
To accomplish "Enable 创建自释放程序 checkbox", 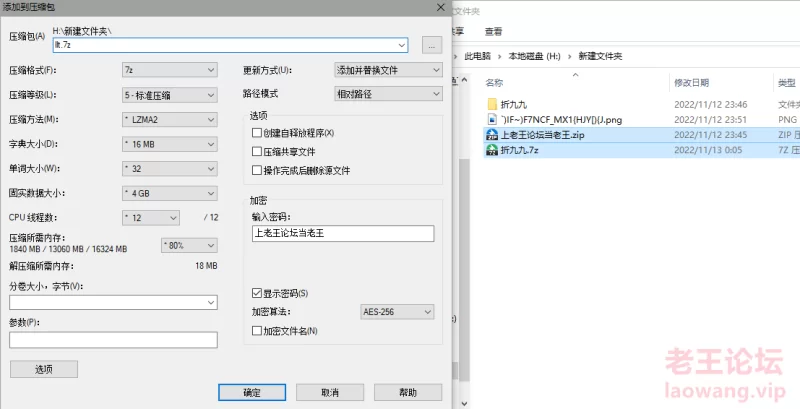I will (x=257, y=133).
